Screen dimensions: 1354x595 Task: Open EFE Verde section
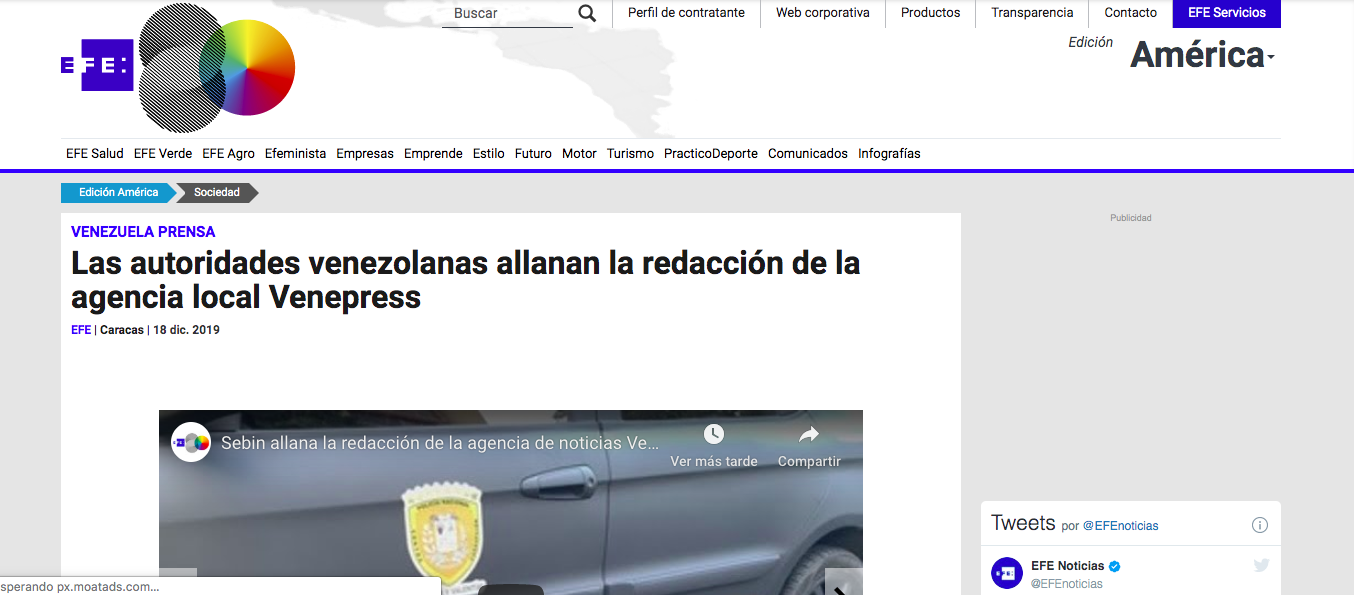(163, 154)
